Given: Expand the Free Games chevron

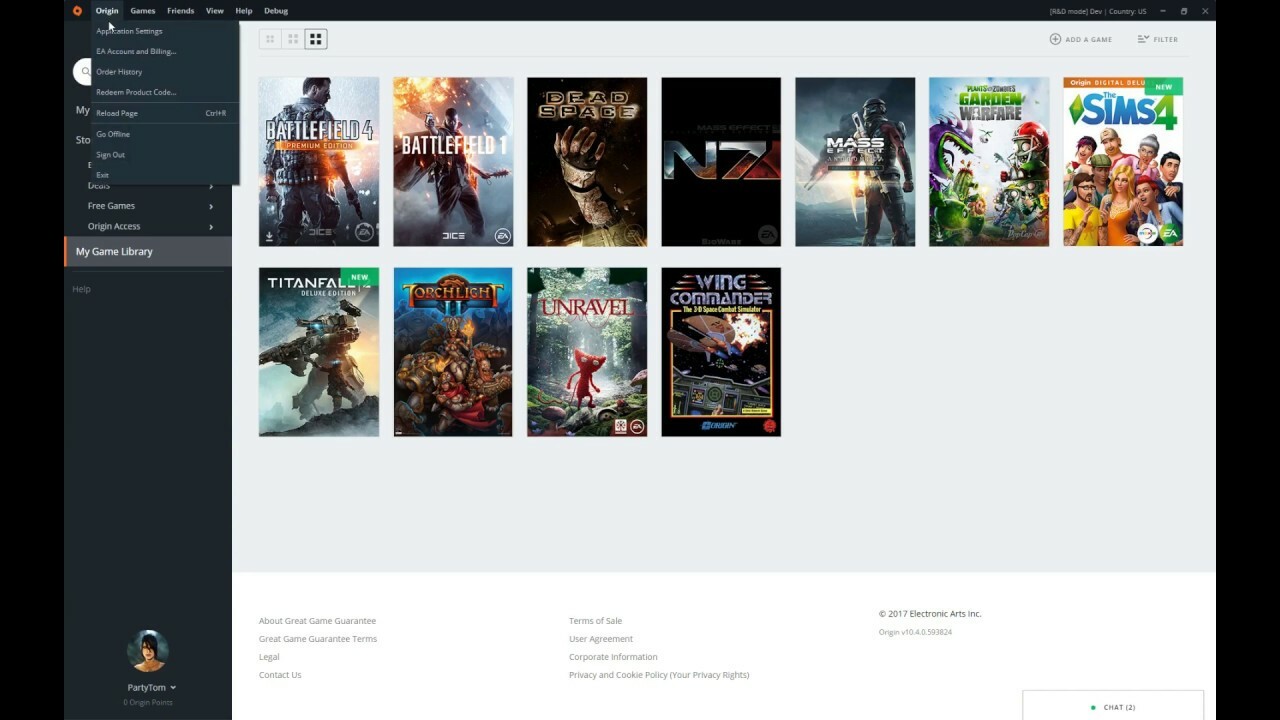Looking at the screenshot, I should [211, 206].
